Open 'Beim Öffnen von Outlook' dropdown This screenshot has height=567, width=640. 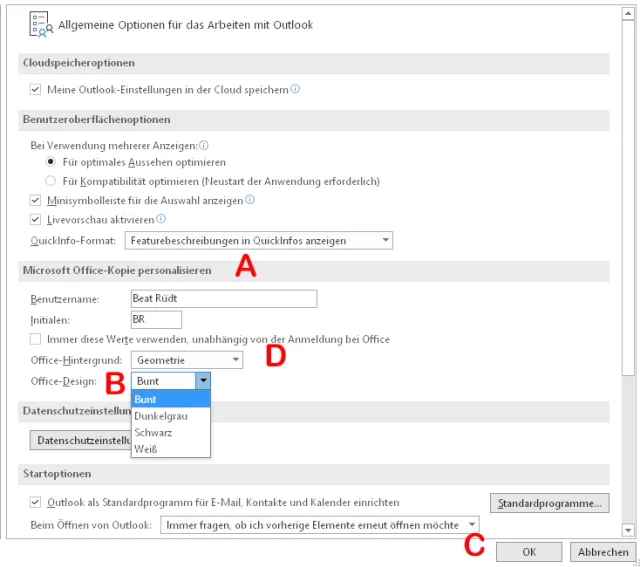[471, 525]
